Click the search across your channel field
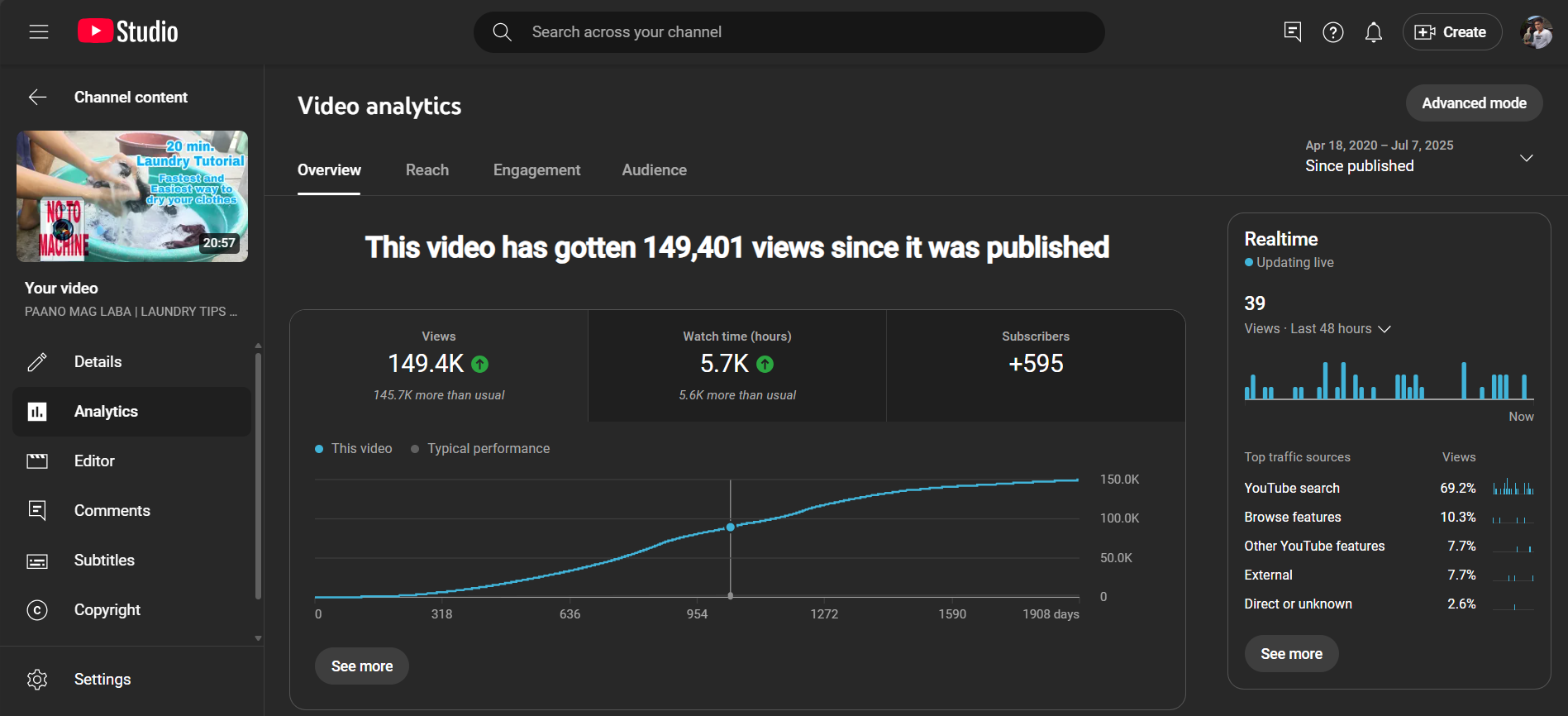This screenshot has height=716, width=1568. click(x=789, y=32)
